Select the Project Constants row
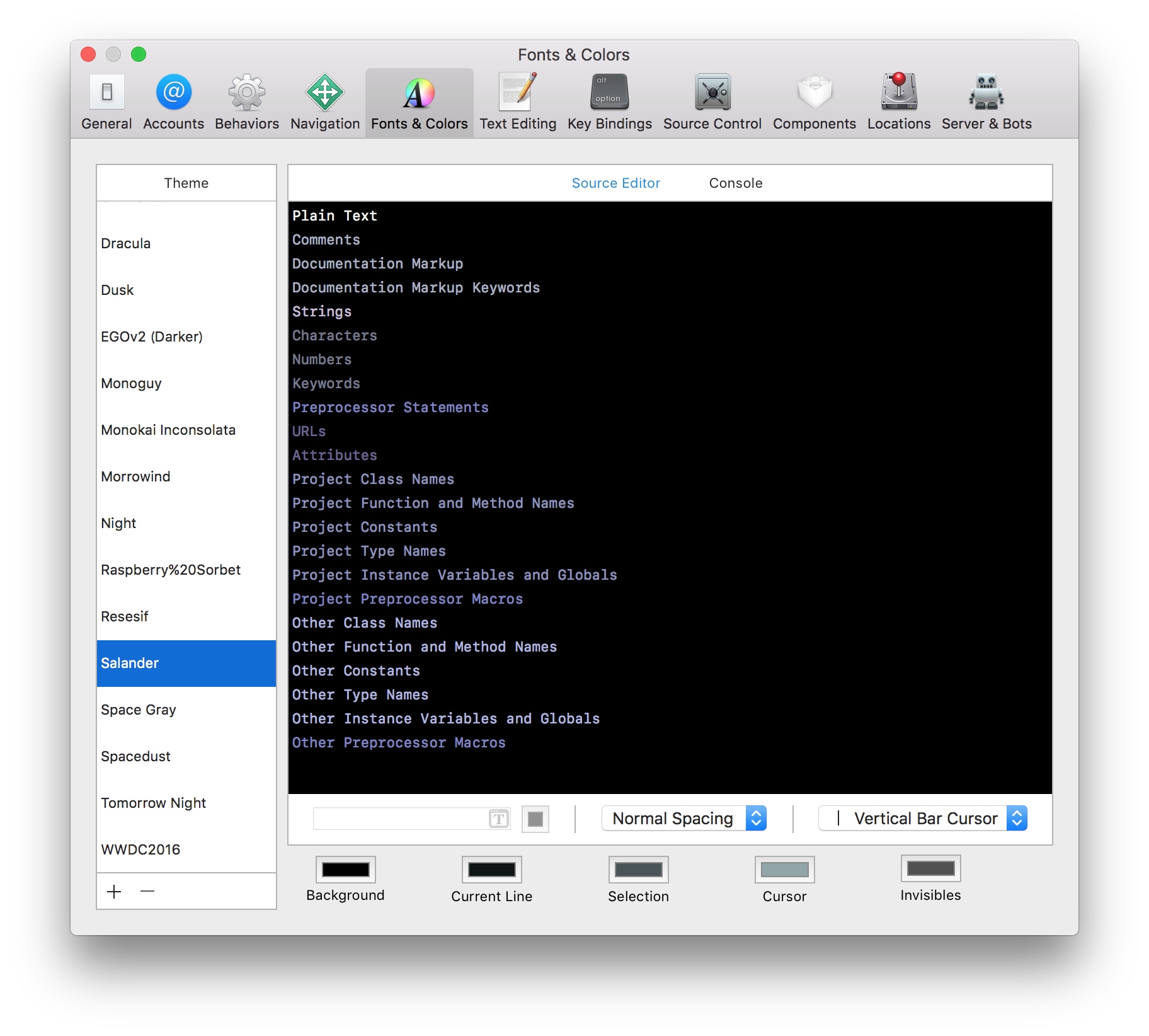The height and width of the screenshot is (1036, 1149). (670, 527)
